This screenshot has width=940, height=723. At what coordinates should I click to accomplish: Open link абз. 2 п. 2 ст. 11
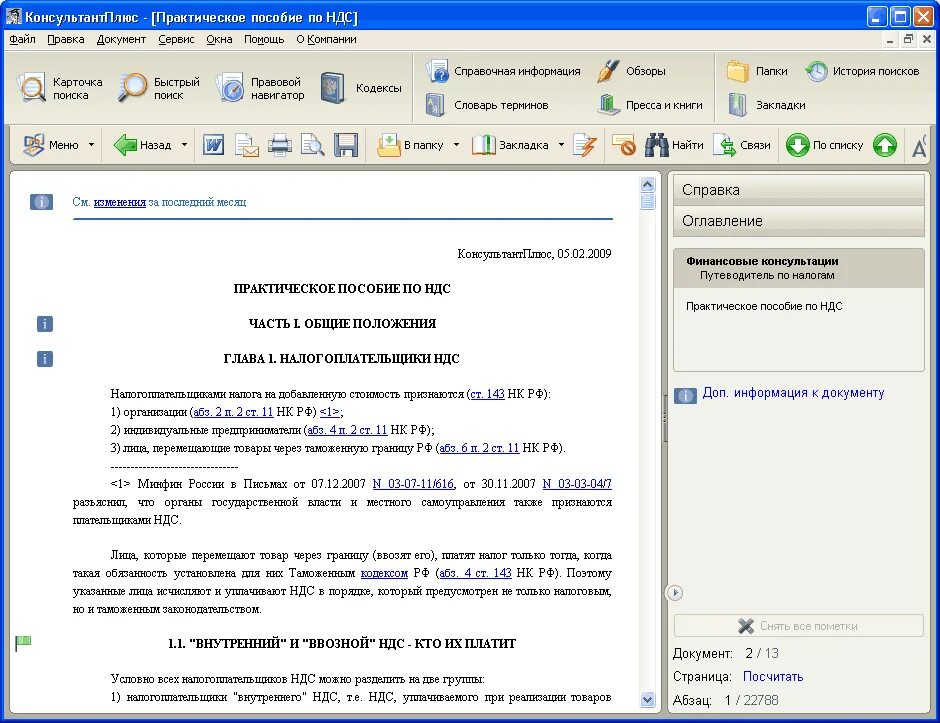point(233,412)
